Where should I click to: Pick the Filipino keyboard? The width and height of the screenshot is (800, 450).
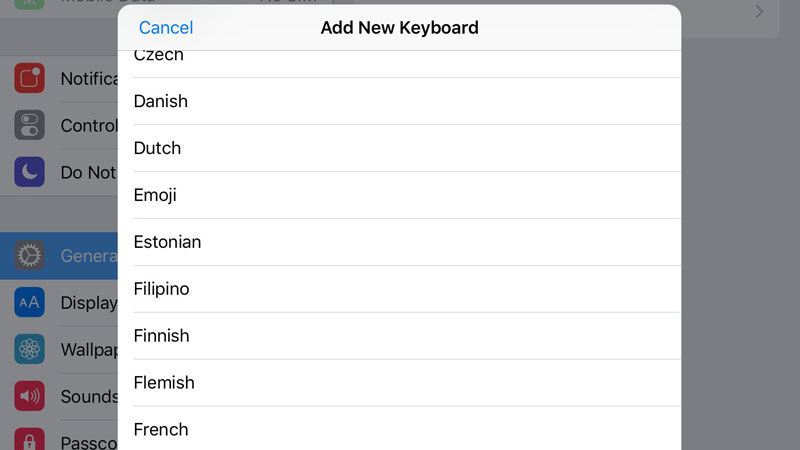(x=399, y=289)
